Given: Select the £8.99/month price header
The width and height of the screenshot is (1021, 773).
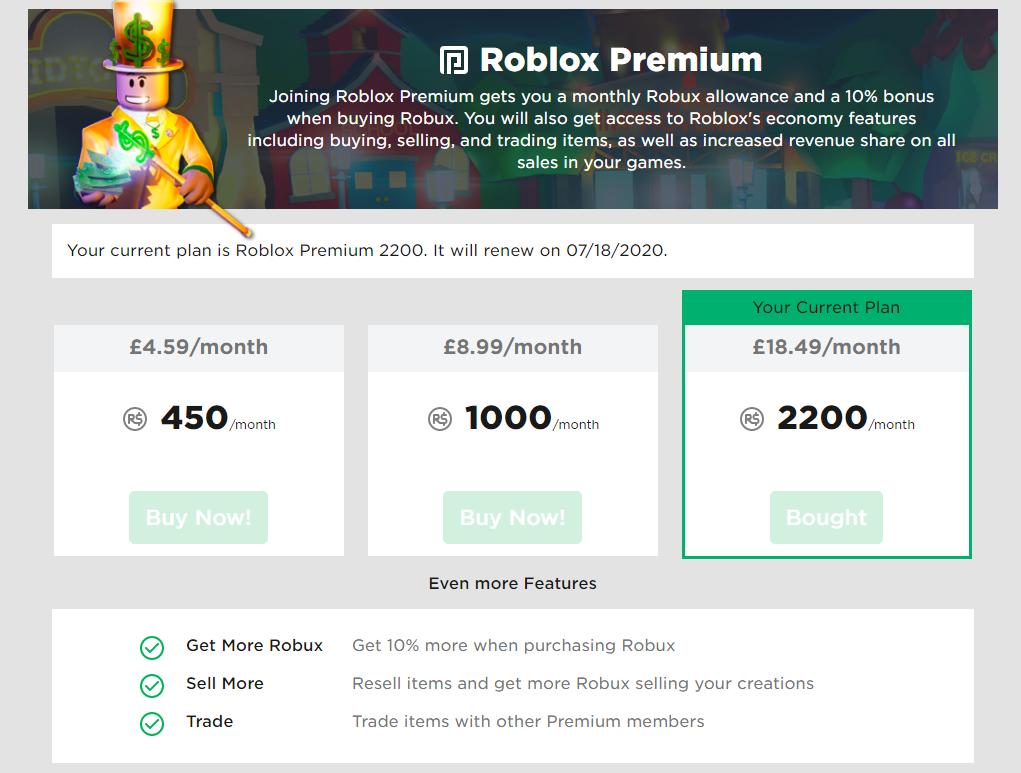Looking at the screenshot, I should 512,347.
